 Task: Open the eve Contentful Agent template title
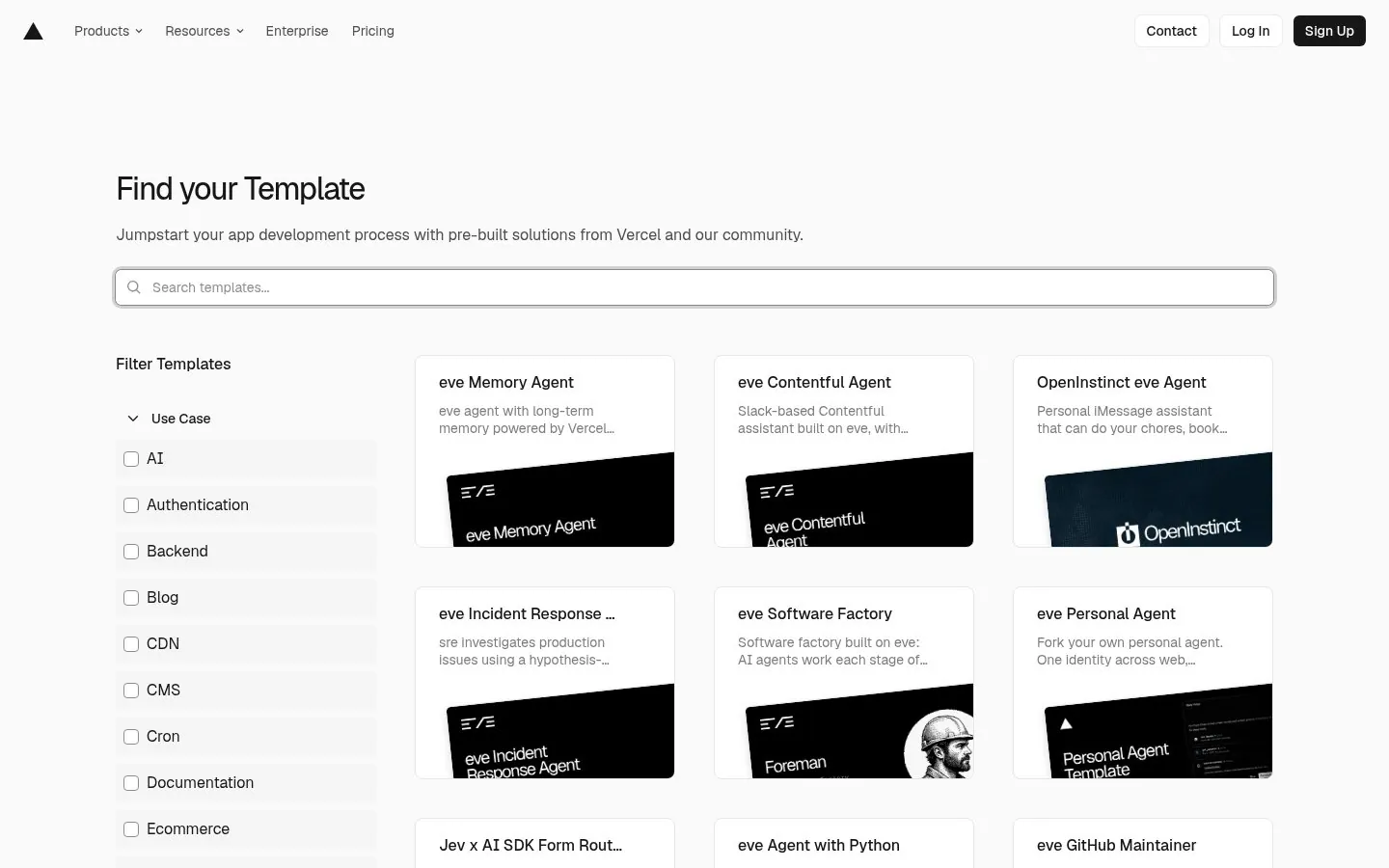pos(814,383)
